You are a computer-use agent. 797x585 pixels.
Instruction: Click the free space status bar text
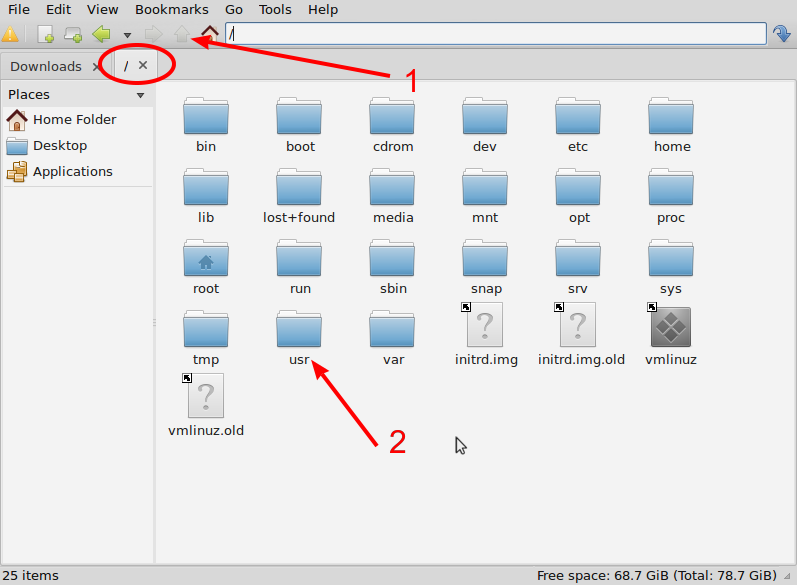[657, 576]
